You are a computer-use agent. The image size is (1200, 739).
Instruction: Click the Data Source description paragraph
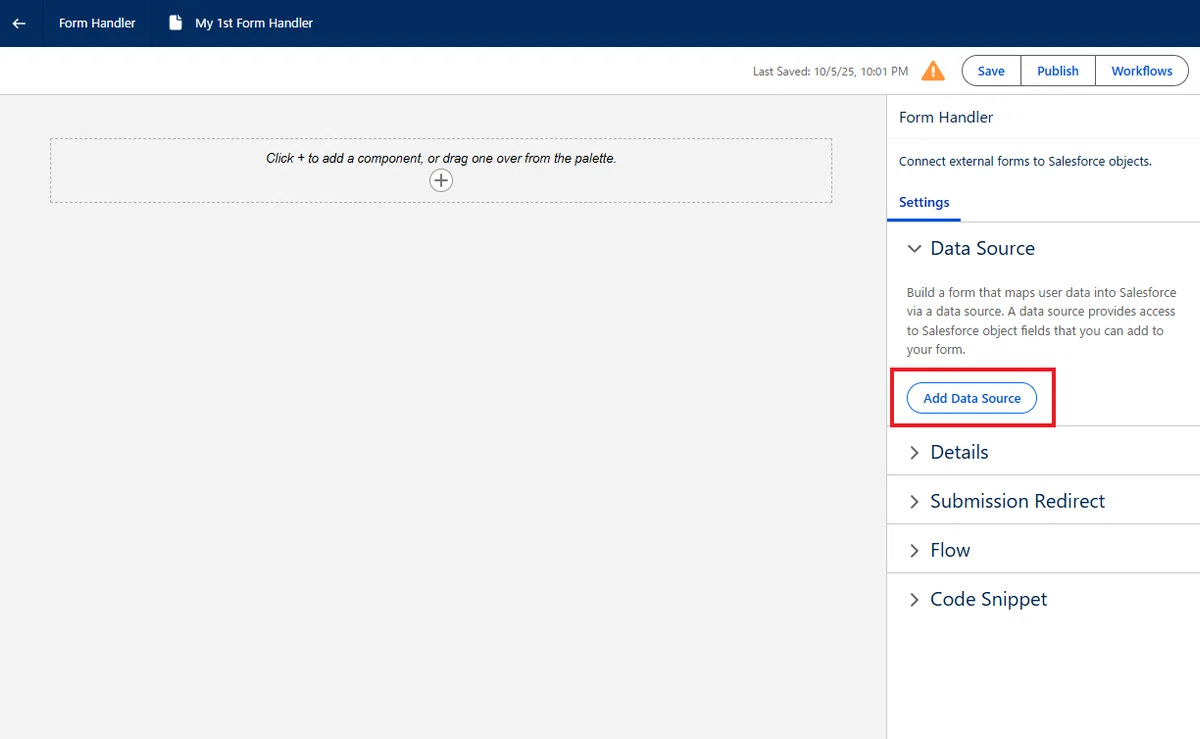point(1042,321)
